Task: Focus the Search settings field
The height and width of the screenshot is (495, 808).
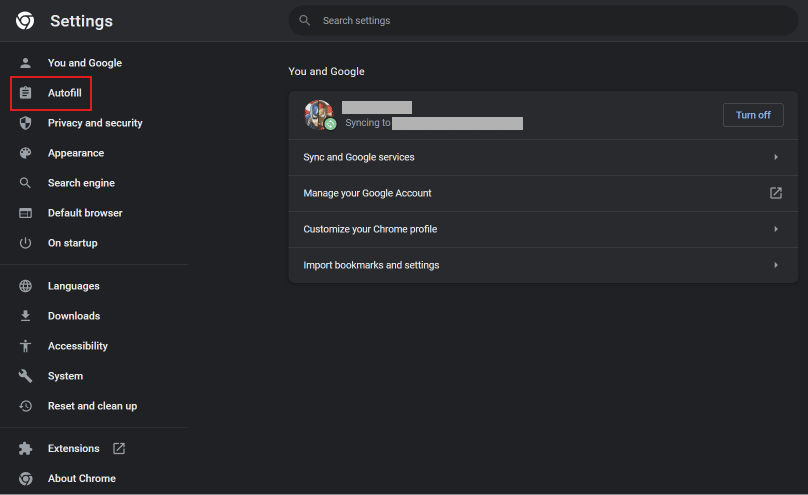Action: (543, 21)
